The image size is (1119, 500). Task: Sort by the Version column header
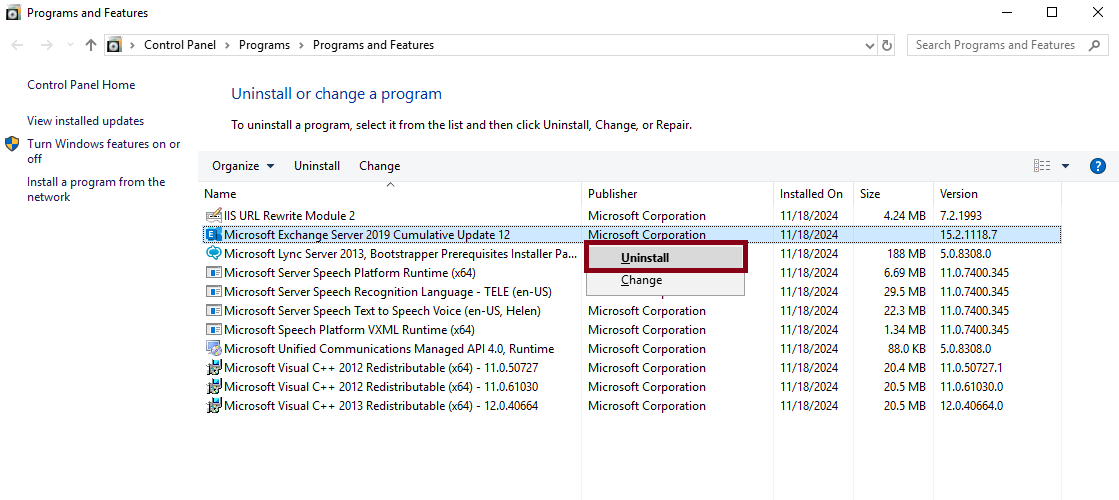click(997, 193)
